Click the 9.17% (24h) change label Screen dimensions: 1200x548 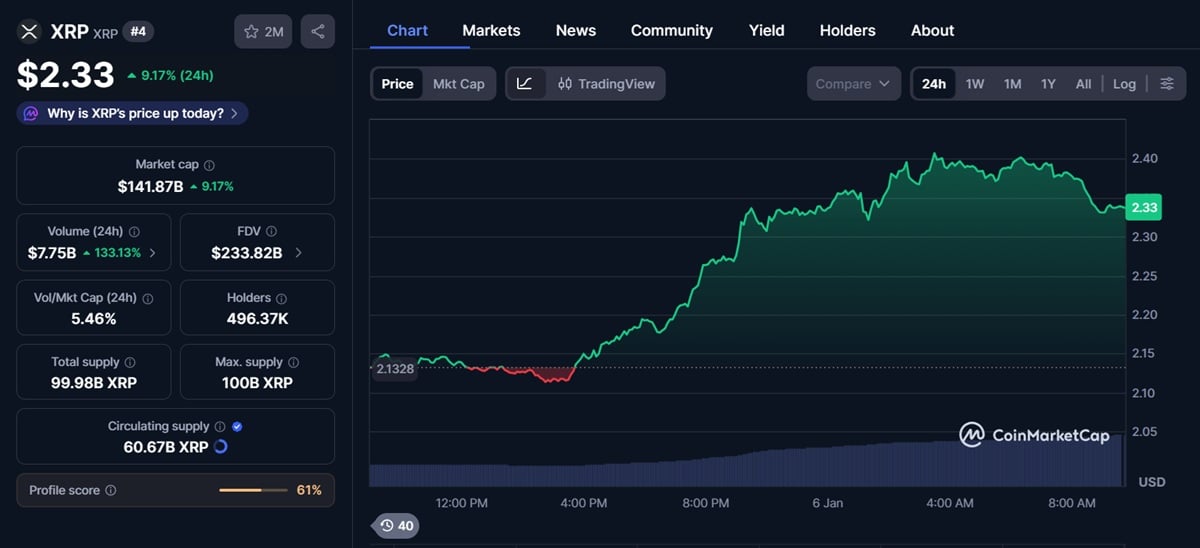[177, 75]
